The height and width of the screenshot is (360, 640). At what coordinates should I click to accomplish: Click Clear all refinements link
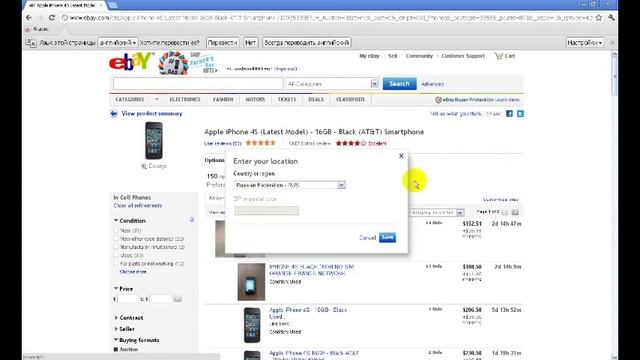138,206
